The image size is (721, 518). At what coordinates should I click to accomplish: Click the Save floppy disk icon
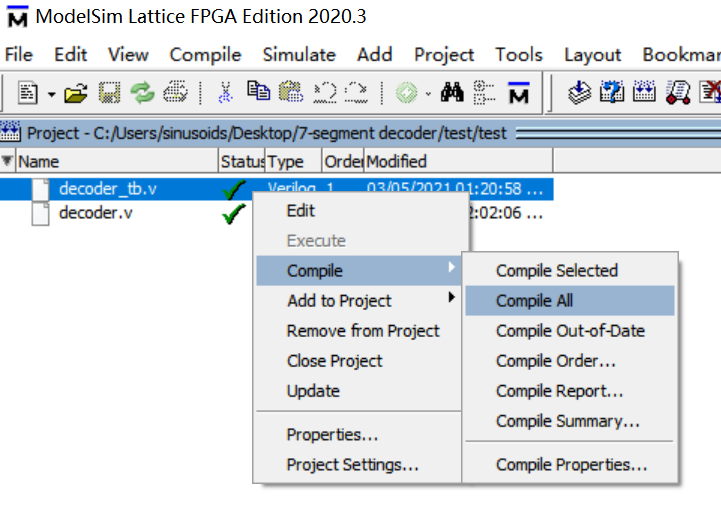[x=109, y=93]
